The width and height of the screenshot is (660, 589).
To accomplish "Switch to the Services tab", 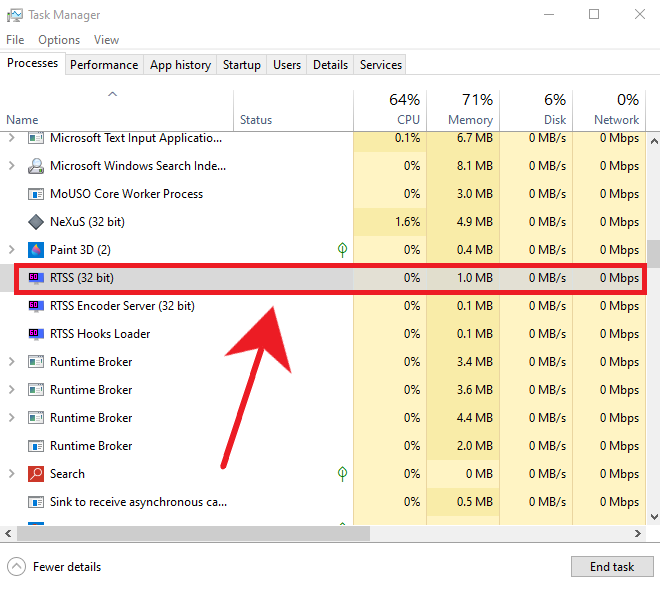I will click(x=381, y=65).
